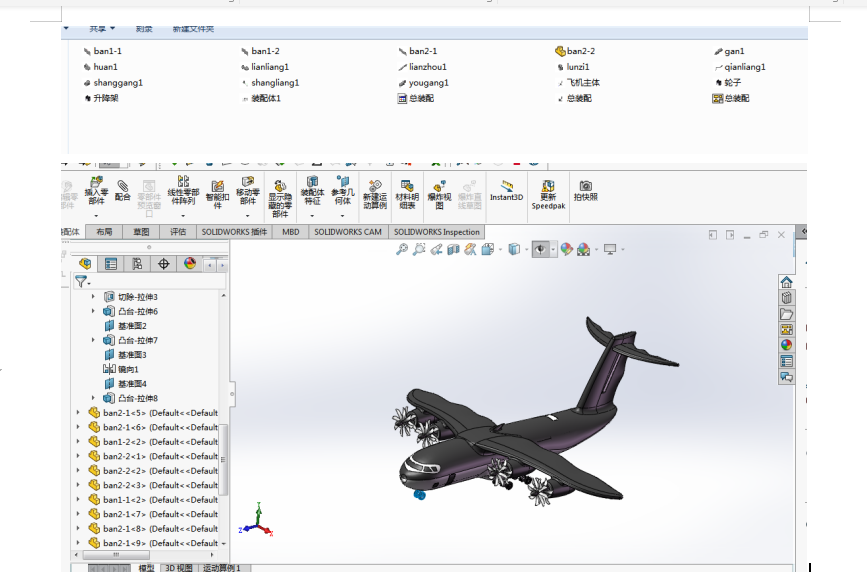Open SOLIDWORKS Forum icon in task pane
Viewport: 867px width, 572px height.
tap(786, 377)
